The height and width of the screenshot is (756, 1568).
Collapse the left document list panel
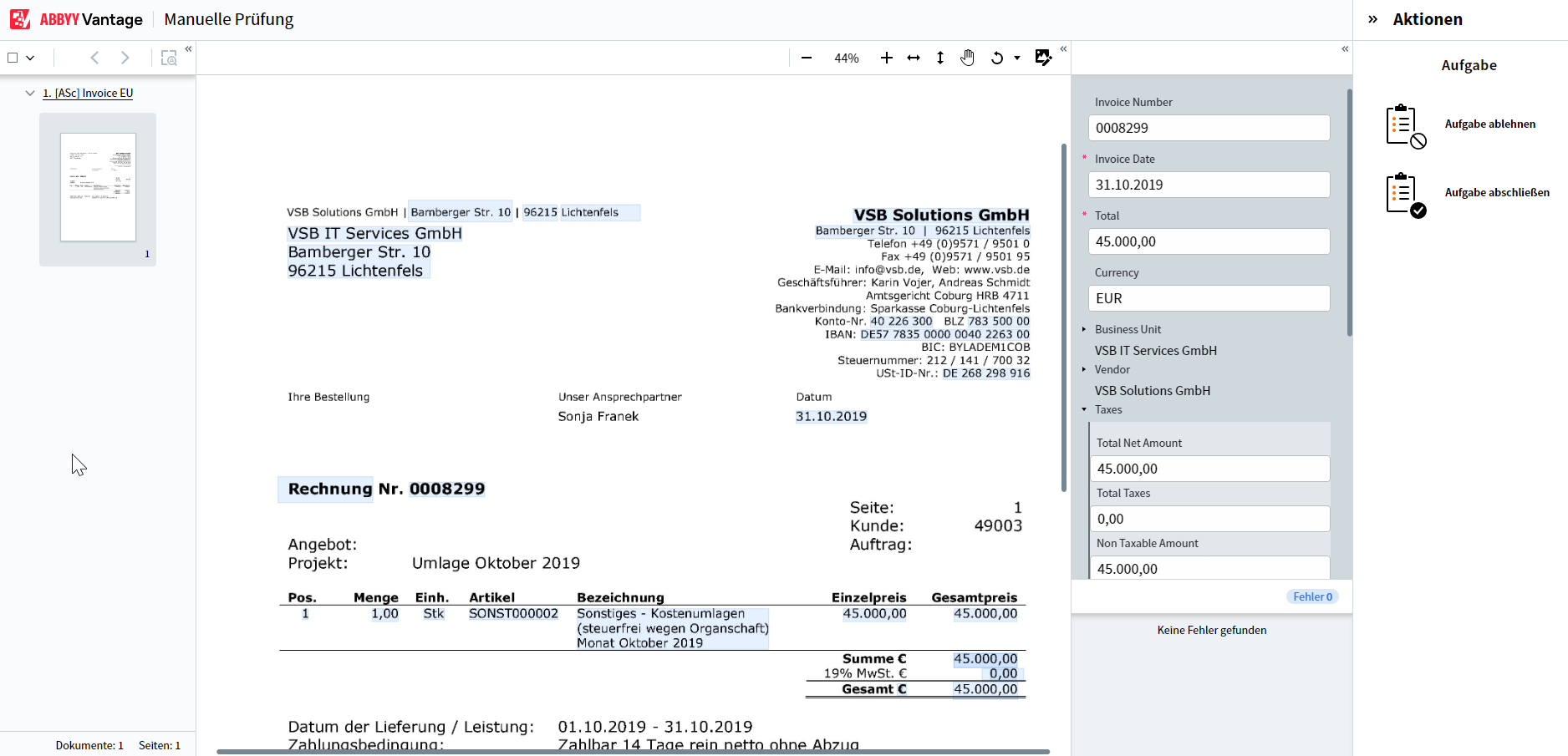click(188, 49)
